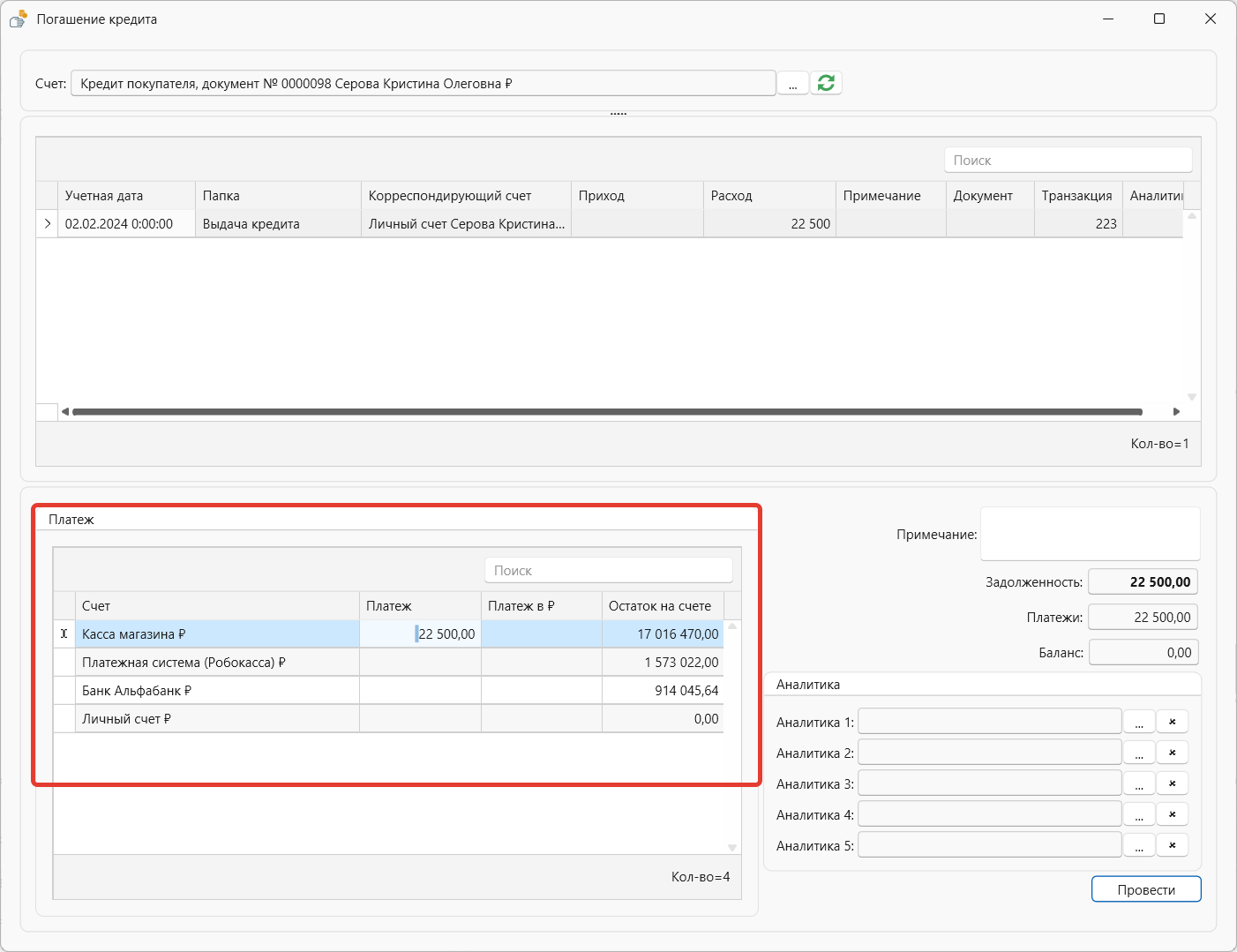Screen dimensions: 1237x952
Task: Open browse button for Аналитика 5
Action: 1139,845
